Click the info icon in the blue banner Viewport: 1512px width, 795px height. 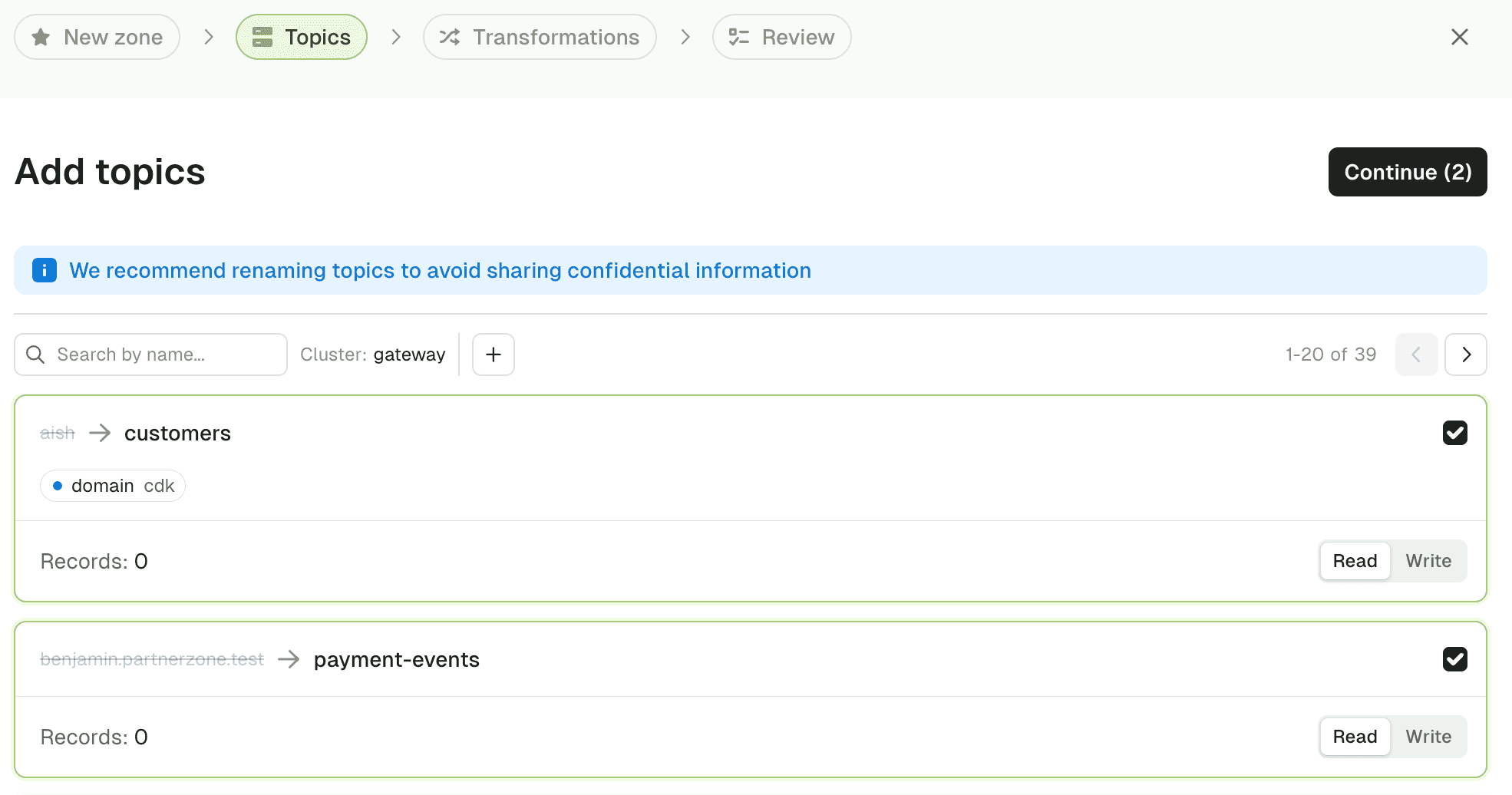click(x=45, y=270)
